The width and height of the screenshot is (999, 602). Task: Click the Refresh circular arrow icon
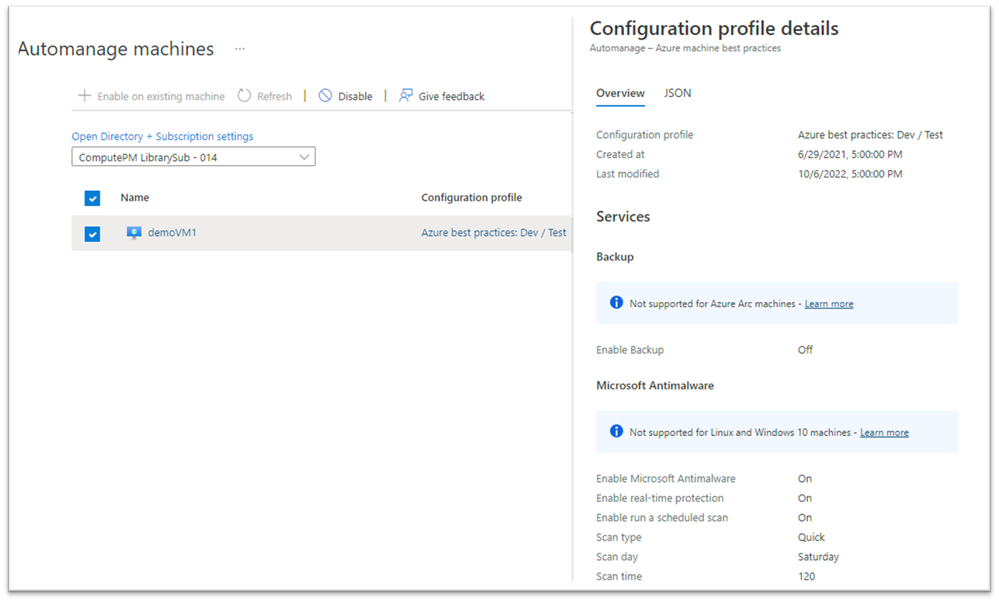point(244,96)
